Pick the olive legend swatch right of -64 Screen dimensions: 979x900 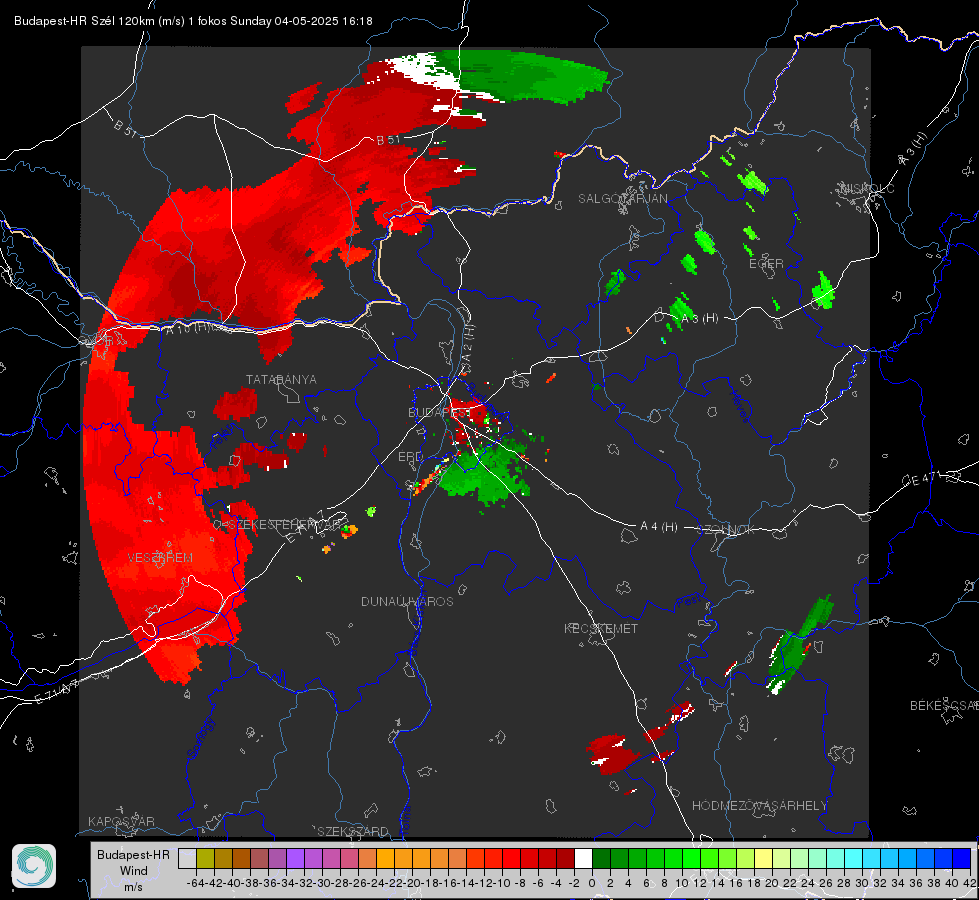(x=205, y=858)
